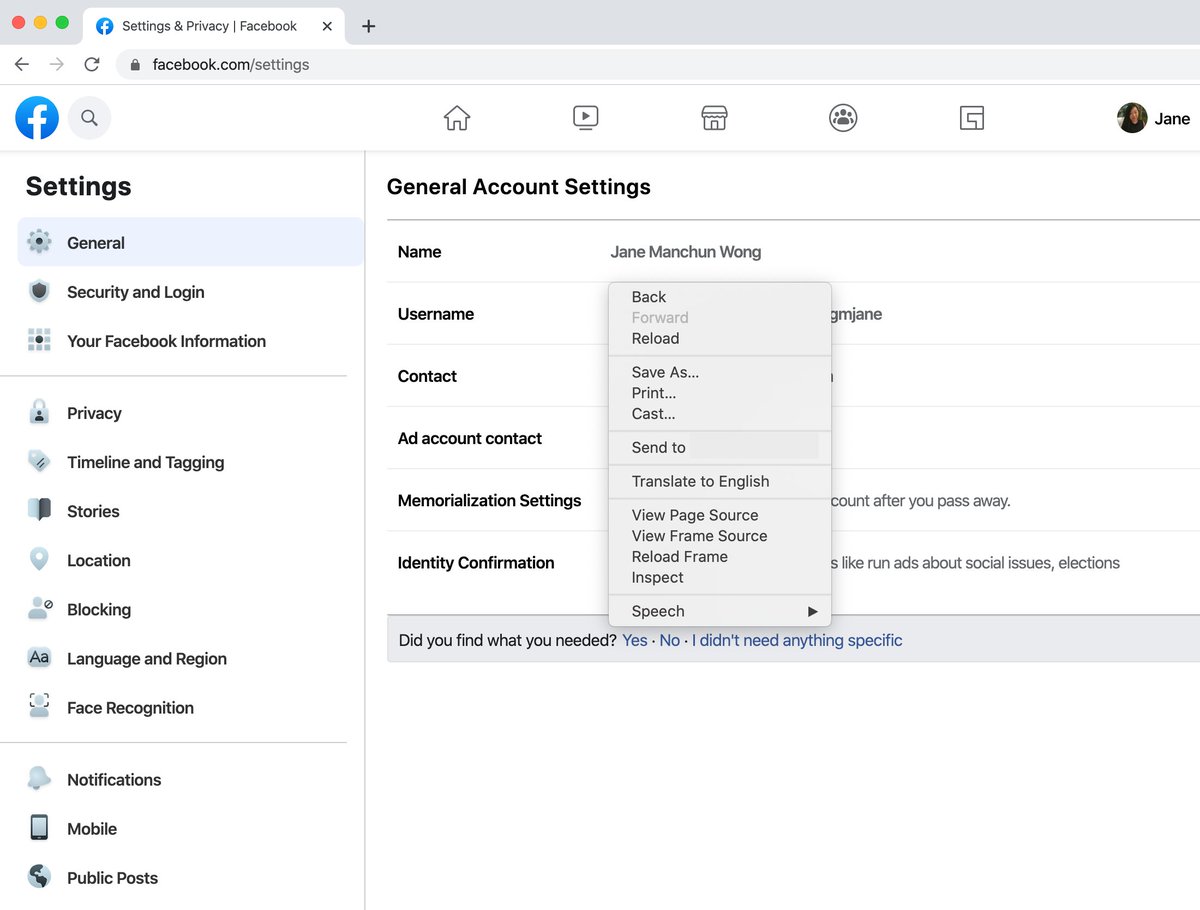Open Security and Login settings
Screen dimensions: 1200x910
(x=190, y=291)
